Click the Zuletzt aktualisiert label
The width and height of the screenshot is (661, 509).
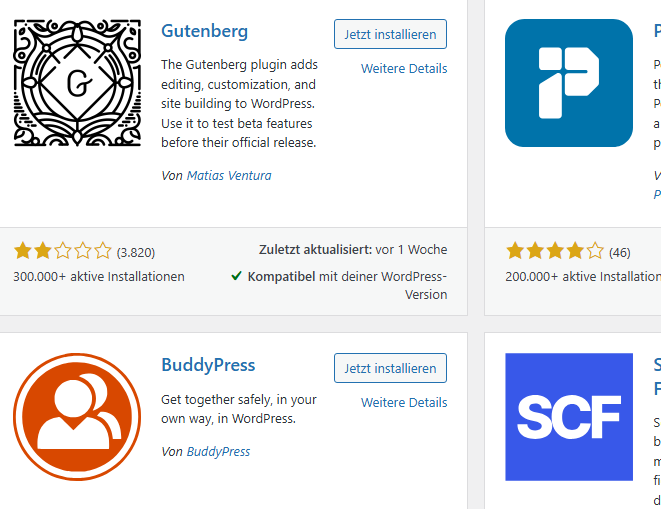tap(315, 250)
